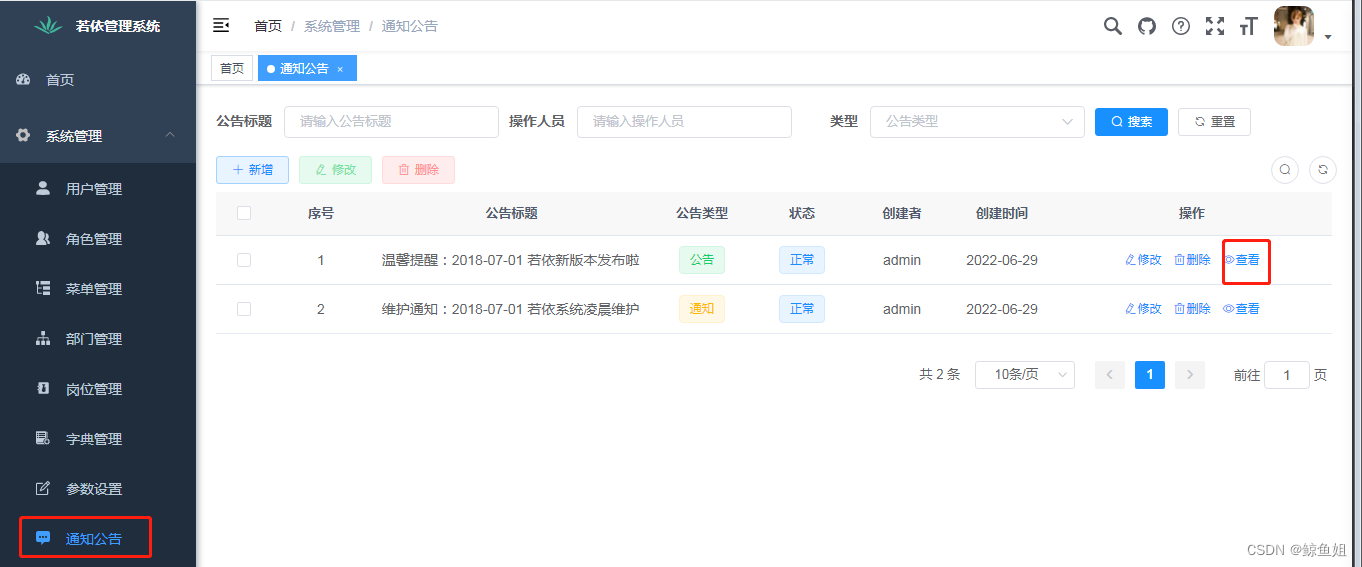Toggle fullscreen mode icon
Image resolution: width=1362 pixels, height=567 pixels.
click(x=1214, y=26)
